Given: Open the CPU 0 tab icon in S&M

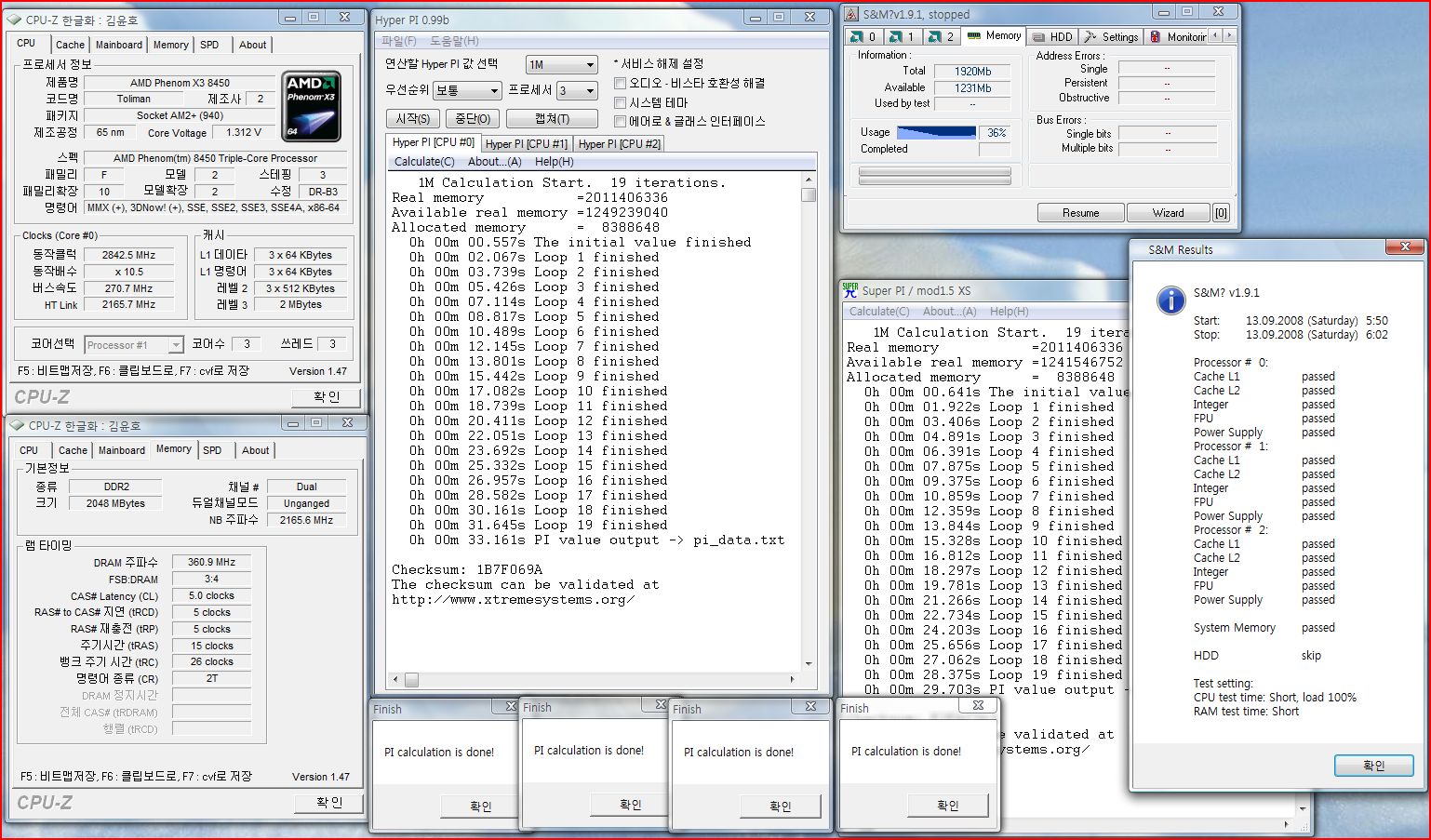Looking at the screenshot, I should coord(857,36).
